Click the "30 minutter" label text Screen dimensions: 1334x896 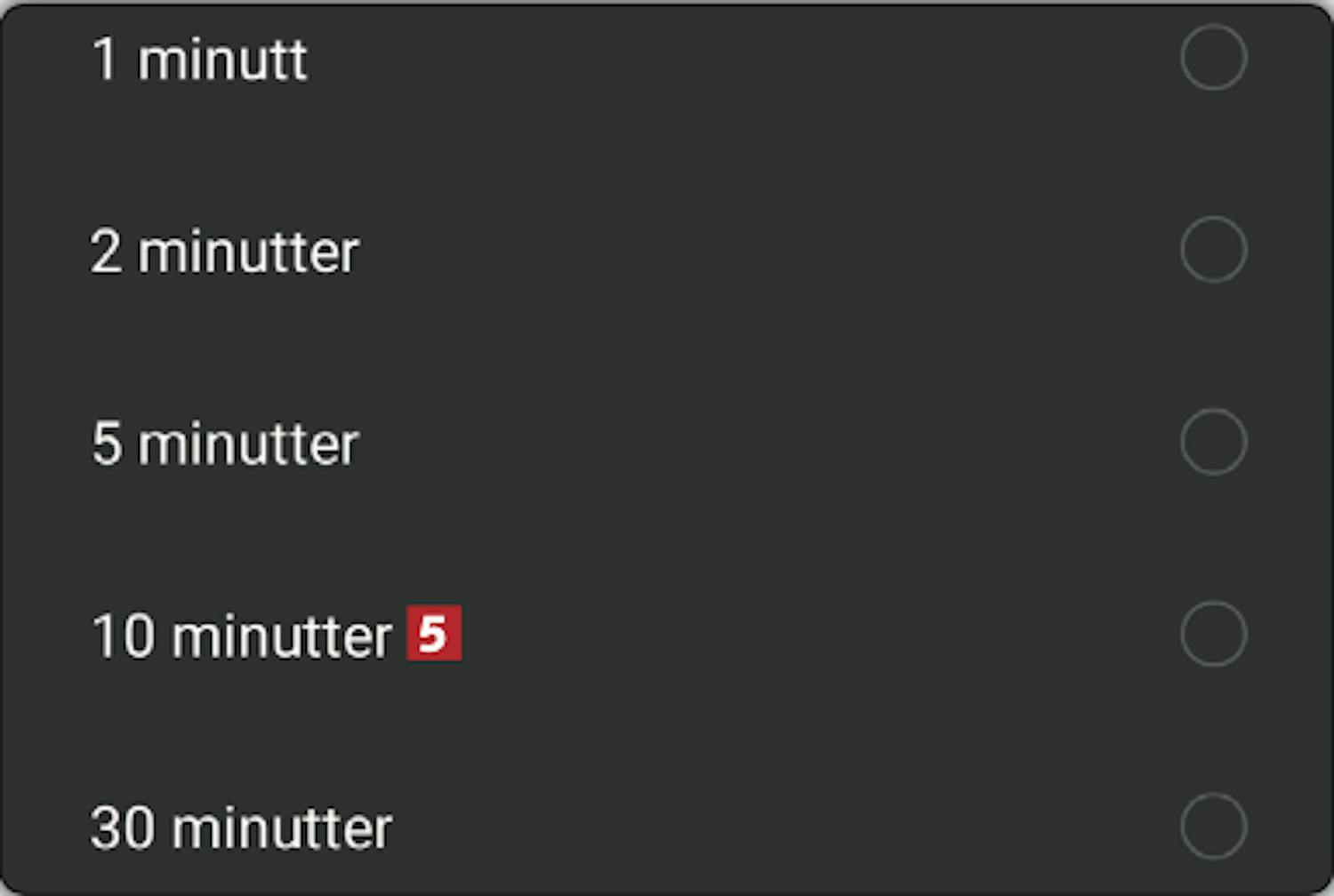[242, 828]
